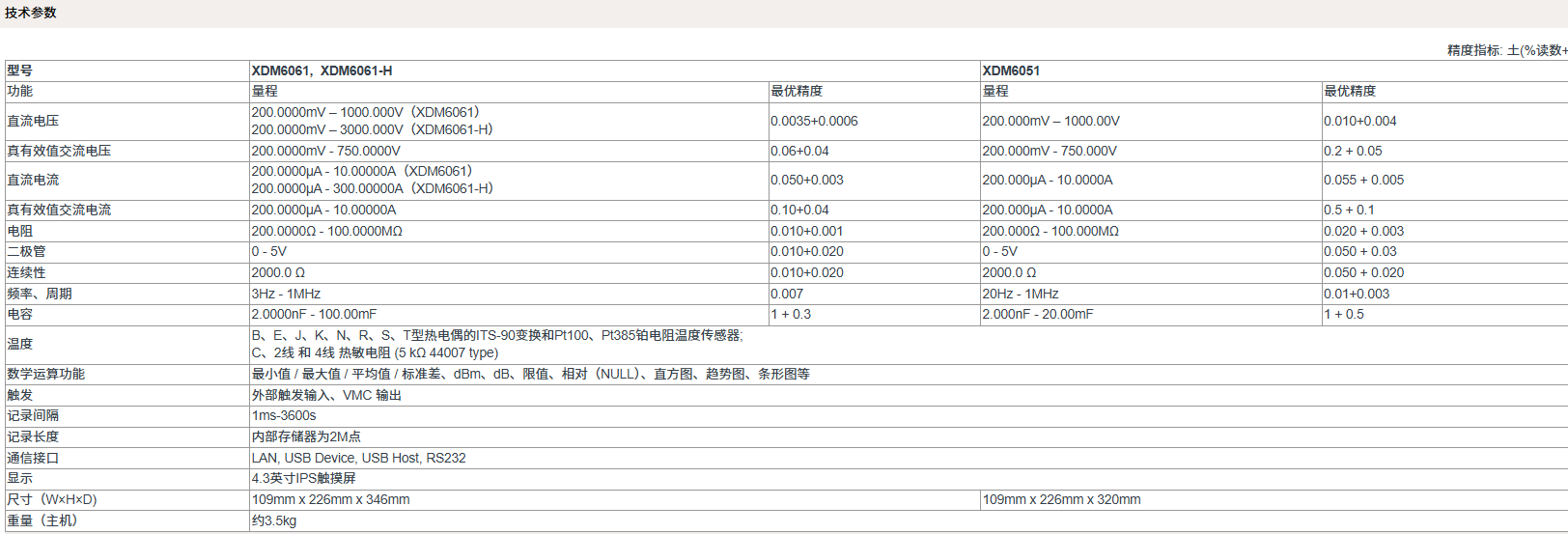Select the 真有效值交流电流 row label

pos(59,210)
